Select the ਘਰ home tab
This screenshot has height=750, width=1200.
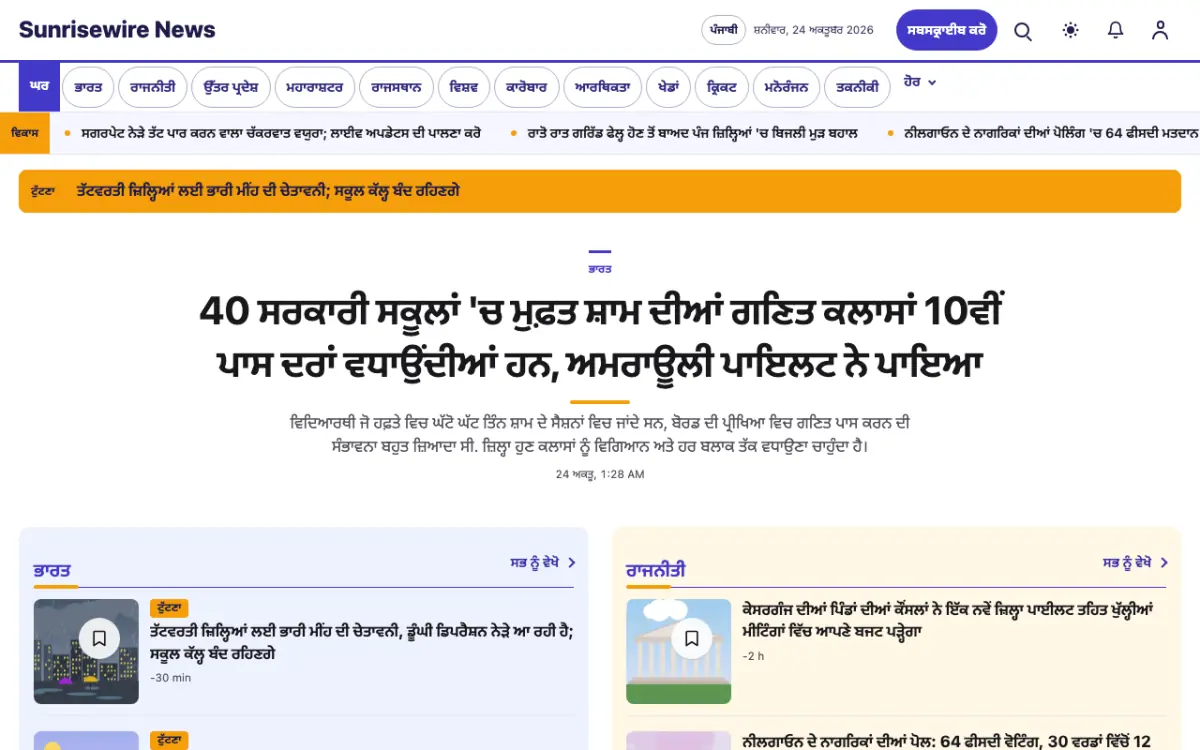[x=39, y=87]
